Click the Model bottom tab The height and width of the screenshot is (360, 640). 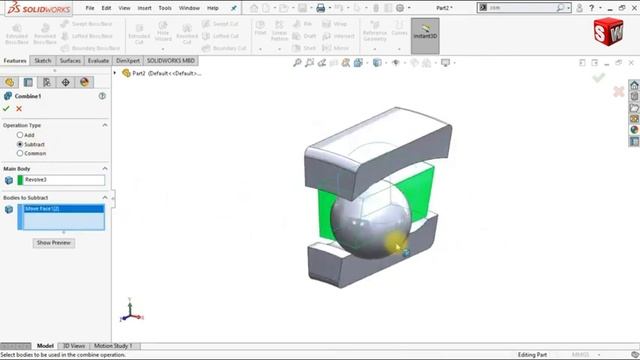click(x=45, y=346)
